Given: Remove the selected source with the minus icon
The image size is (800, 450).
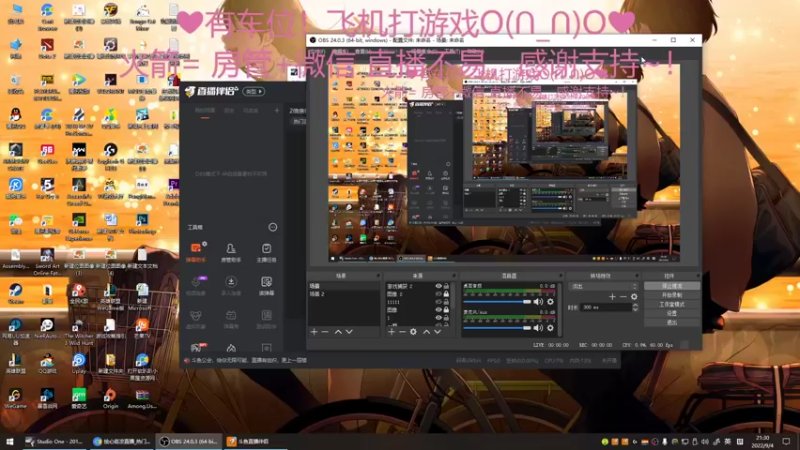Looking at the screenshot, I should (402, 332).
